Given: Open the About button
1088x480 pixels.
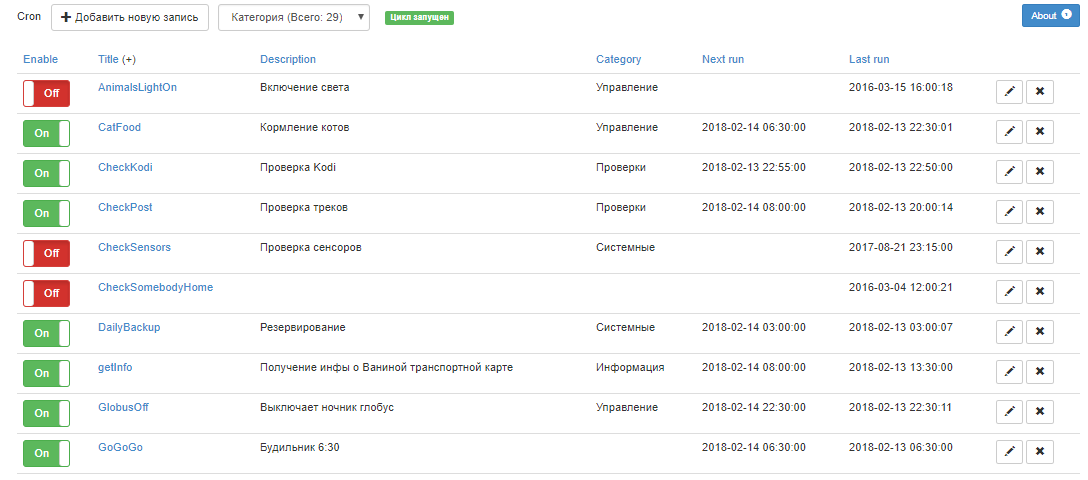Looking at the screenshot, I should 1050,16.
